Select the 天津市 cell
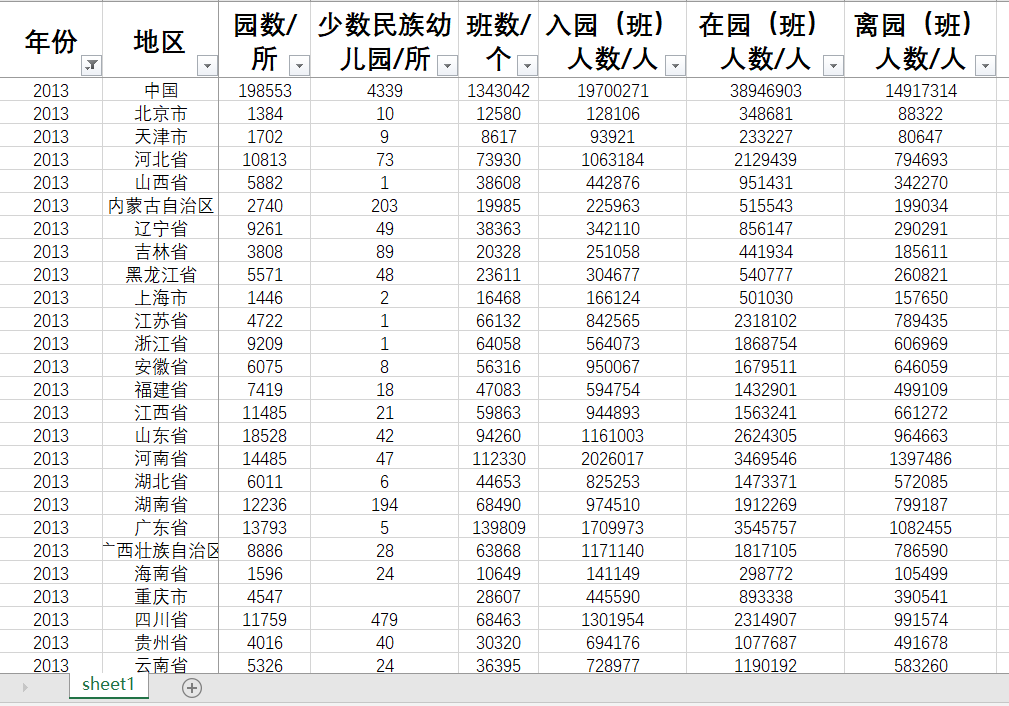Image resolution: width=1009 pixels, height=706 pixels. pyautogui.click(x=160, y=137)
